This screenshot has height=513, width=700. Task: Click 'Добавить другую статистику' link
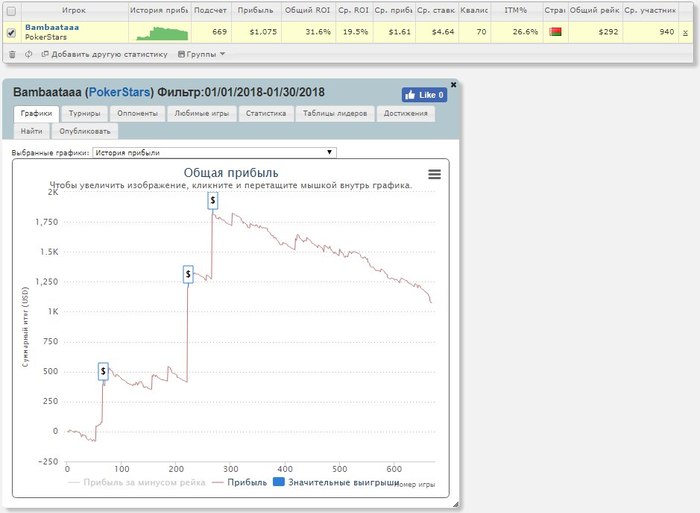click(104, 54)
